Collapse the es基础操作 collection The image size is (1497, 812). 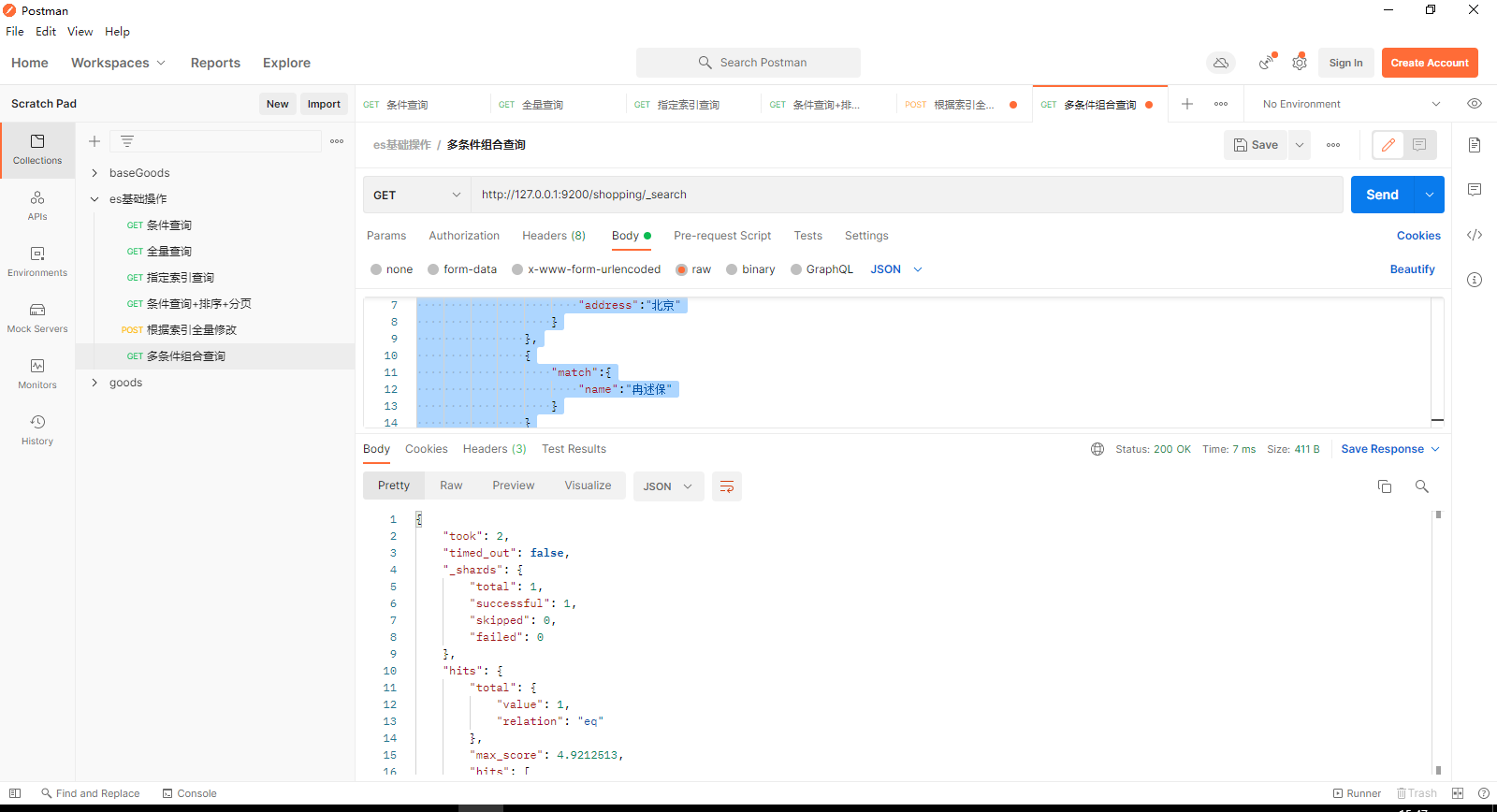94,199
